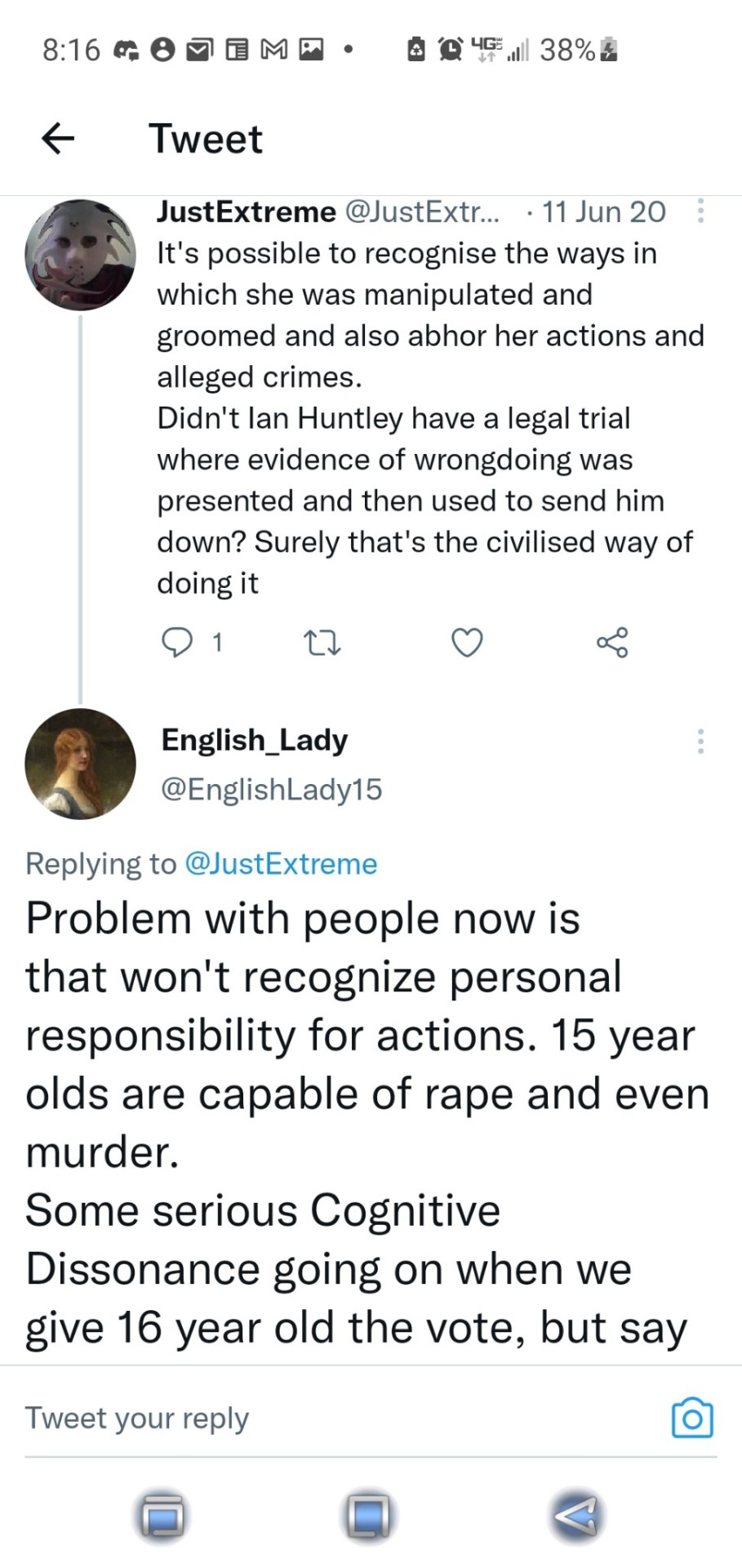Retweet the JustExtreme tweet
Viewport: 742px width, 1568px height.
pyautogui.click(x=322, y=644)
